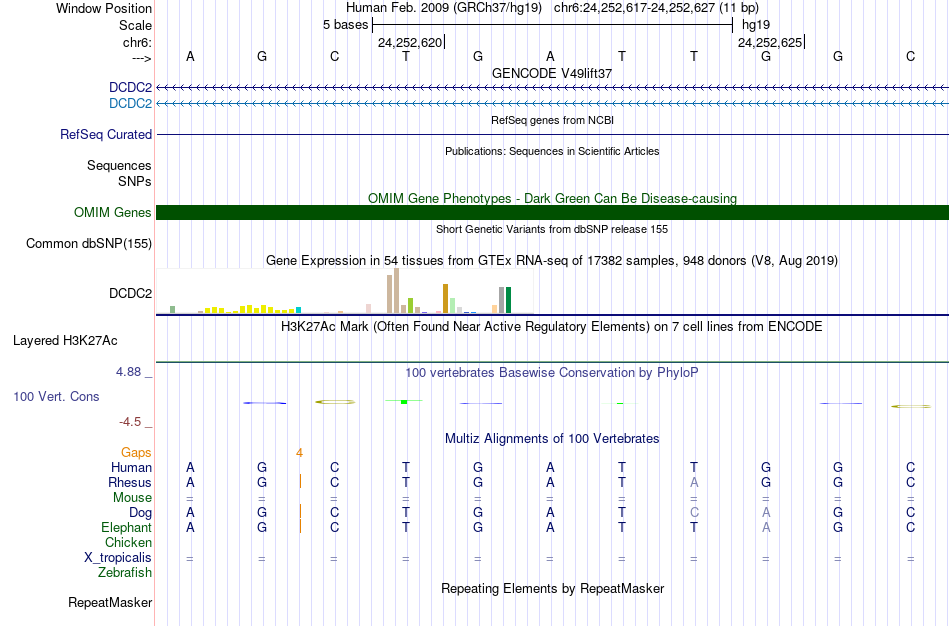The image size is (950, 626).
Task: Click the DCDC2 label beside GTEx chart
Action: pos(130,293)
